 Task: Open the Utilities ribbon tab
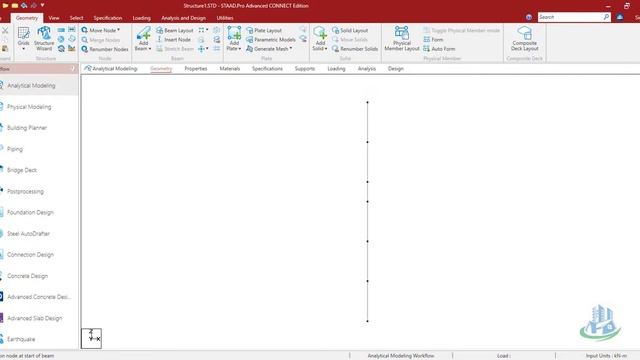tap(225, 18)
